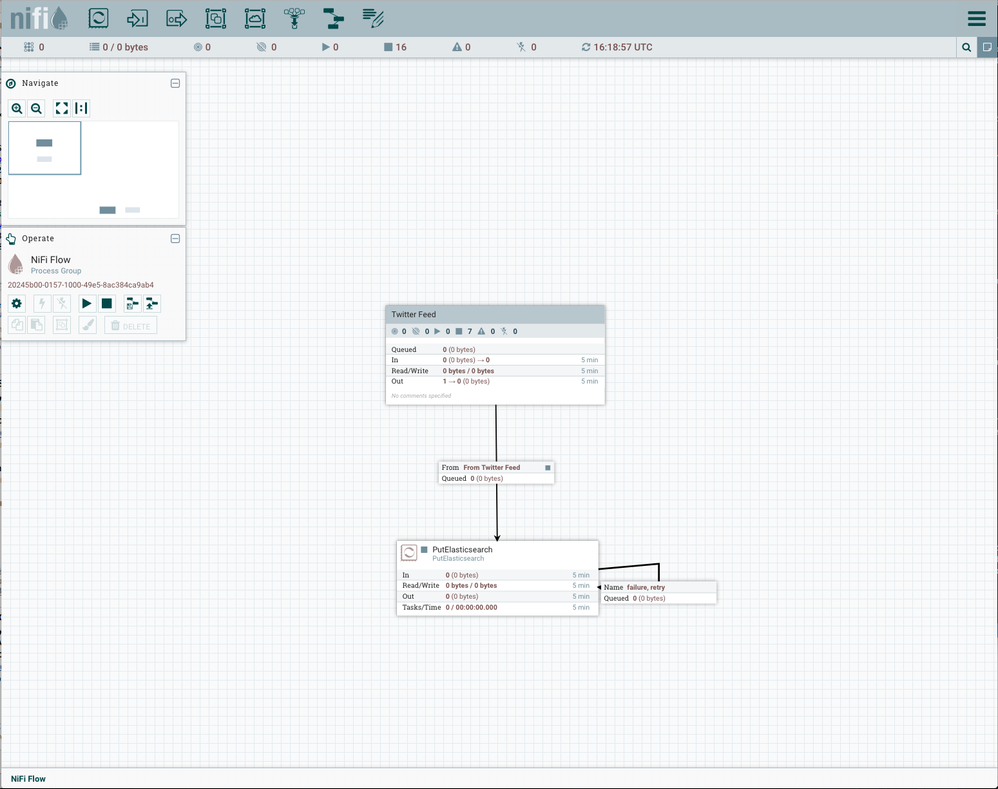Screen dimensions: 998x789
Task: Click 'No comments specified' in Twitter Feed
Action: [421, 396]
